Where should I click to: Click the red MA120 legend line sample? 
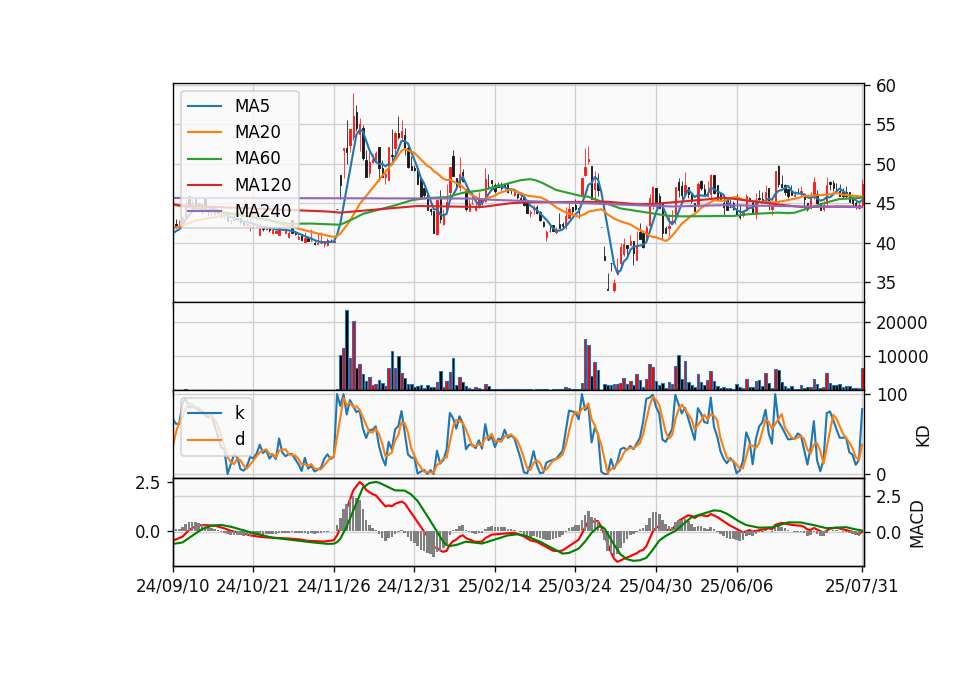coord(204,184)
